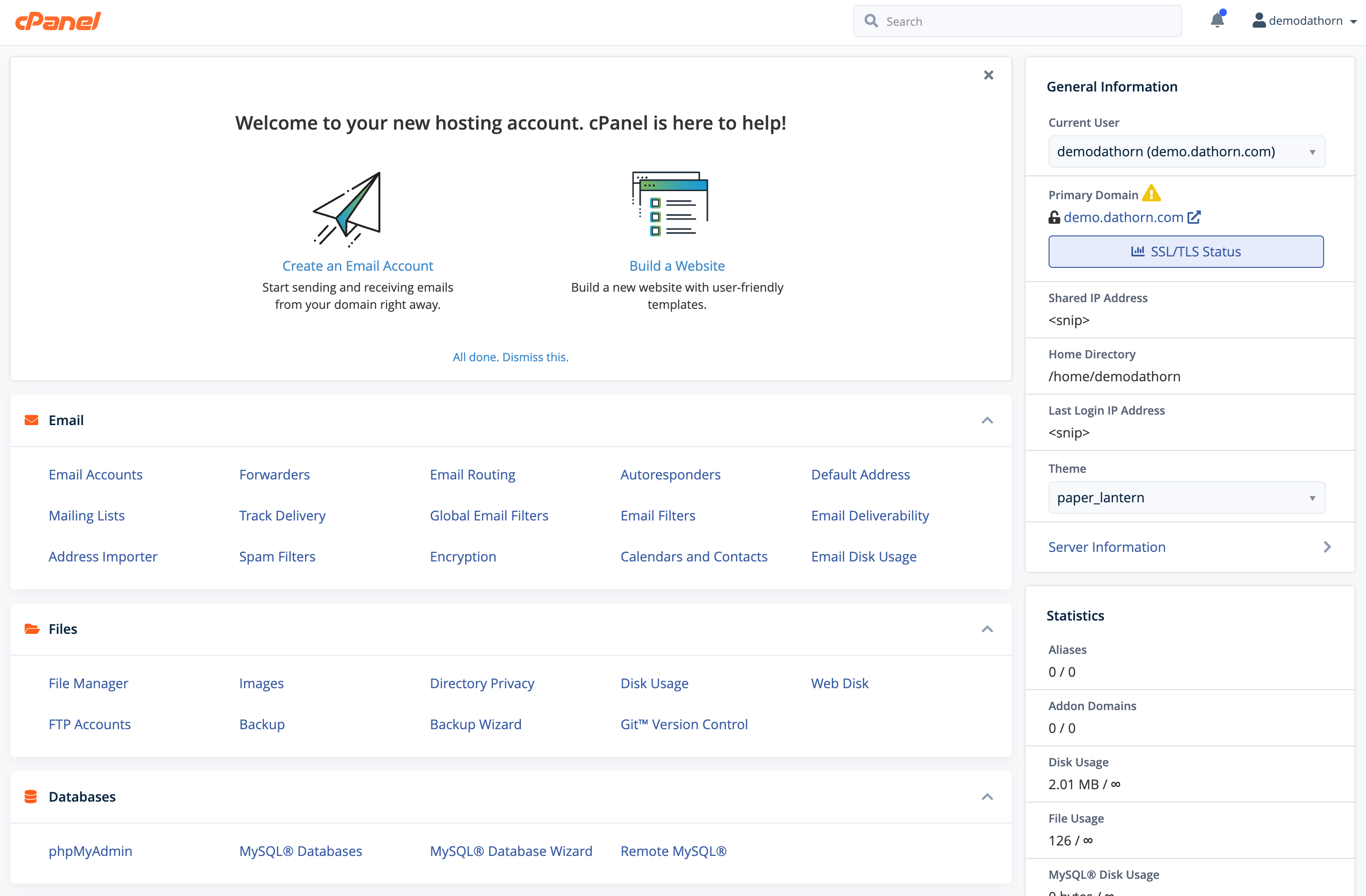Viewport: 1366px width, 896px height.
Task: Open MySQL Database Wizard
Action: (511, 850)
